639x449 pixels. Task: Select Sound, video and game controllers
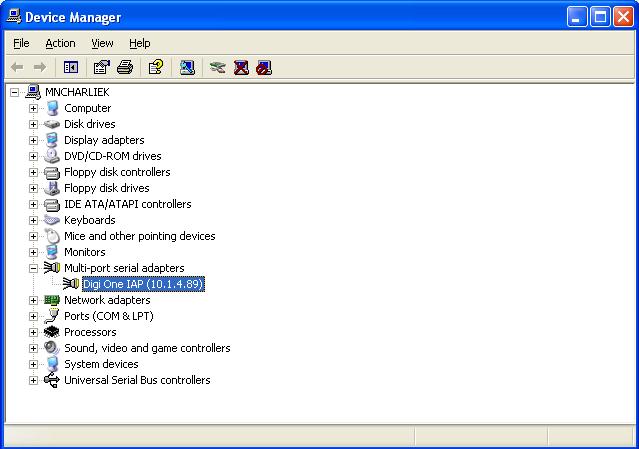click(147, 348)
